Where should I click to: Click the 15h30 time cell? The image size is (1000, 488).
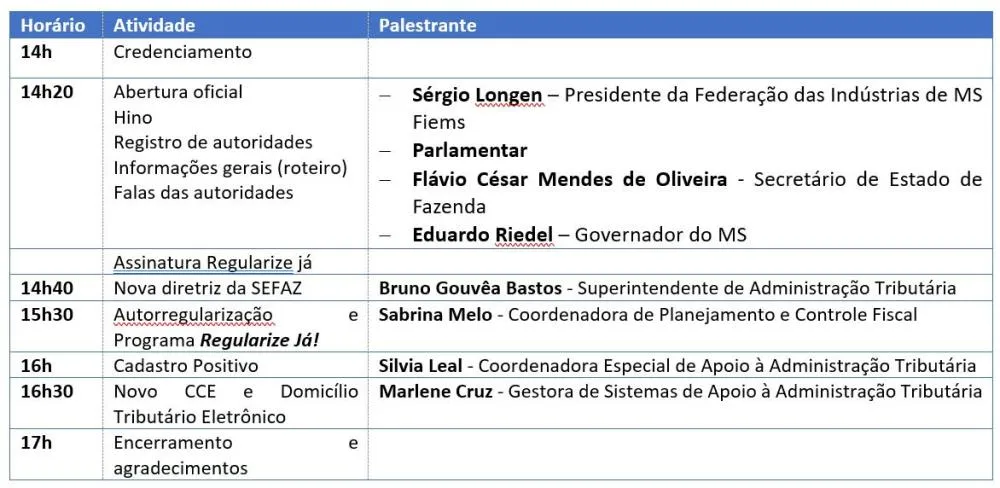coord(49,315)
